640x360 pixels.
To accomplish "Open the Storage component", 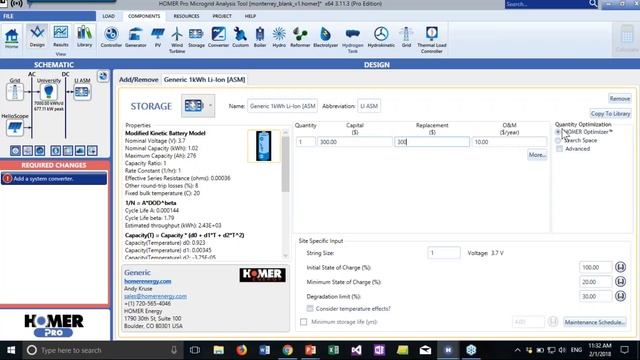I will click(x=196, y=38).
